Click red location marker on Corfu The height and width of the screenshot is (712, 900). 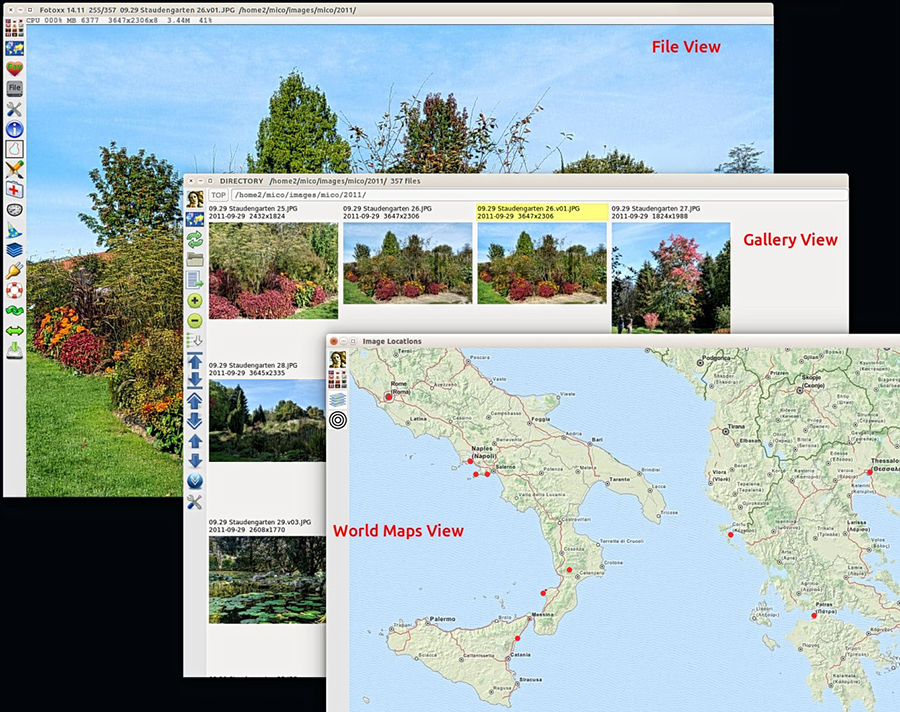[x=731, y=535]
